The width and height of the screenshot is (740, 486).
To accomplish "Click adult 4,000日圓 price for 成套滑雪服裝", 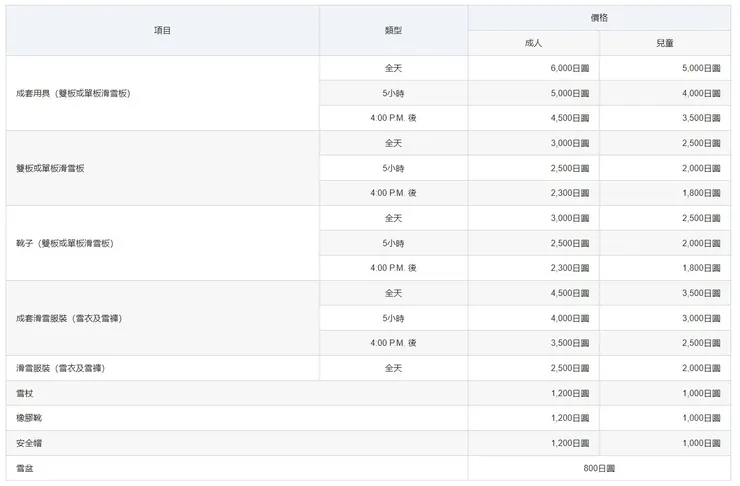I will pyautogui.click(x=569, y=318).
